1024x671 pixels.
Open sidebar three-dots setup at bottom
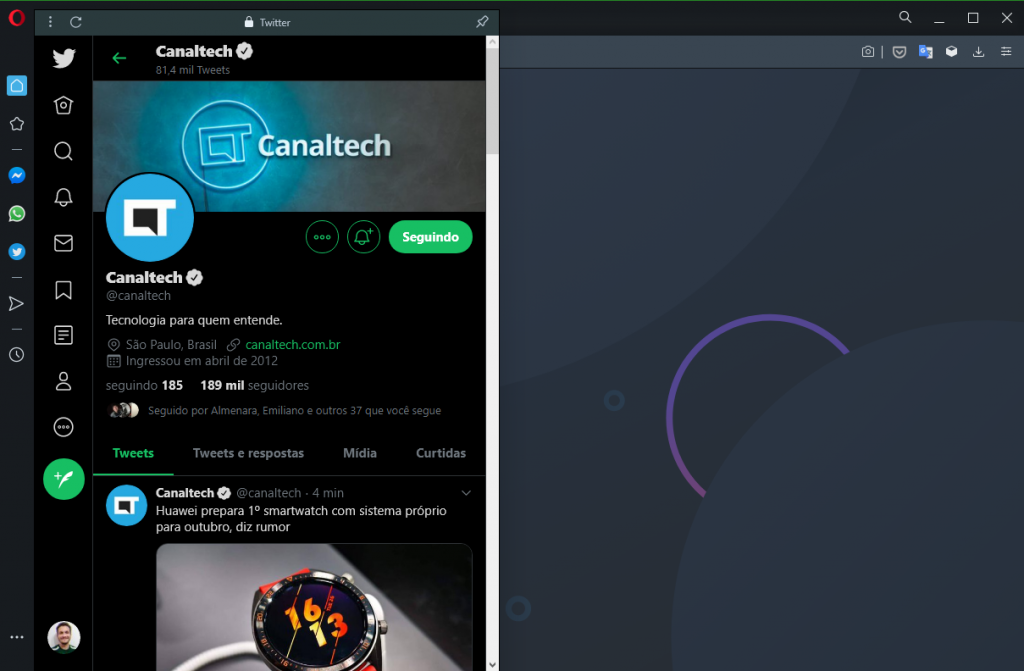17,637
